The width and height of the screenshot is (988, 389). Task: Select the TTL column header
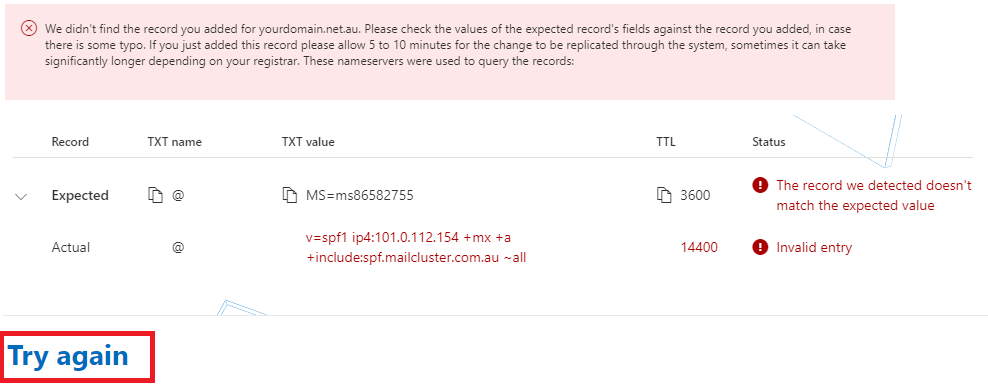point(665,142)
